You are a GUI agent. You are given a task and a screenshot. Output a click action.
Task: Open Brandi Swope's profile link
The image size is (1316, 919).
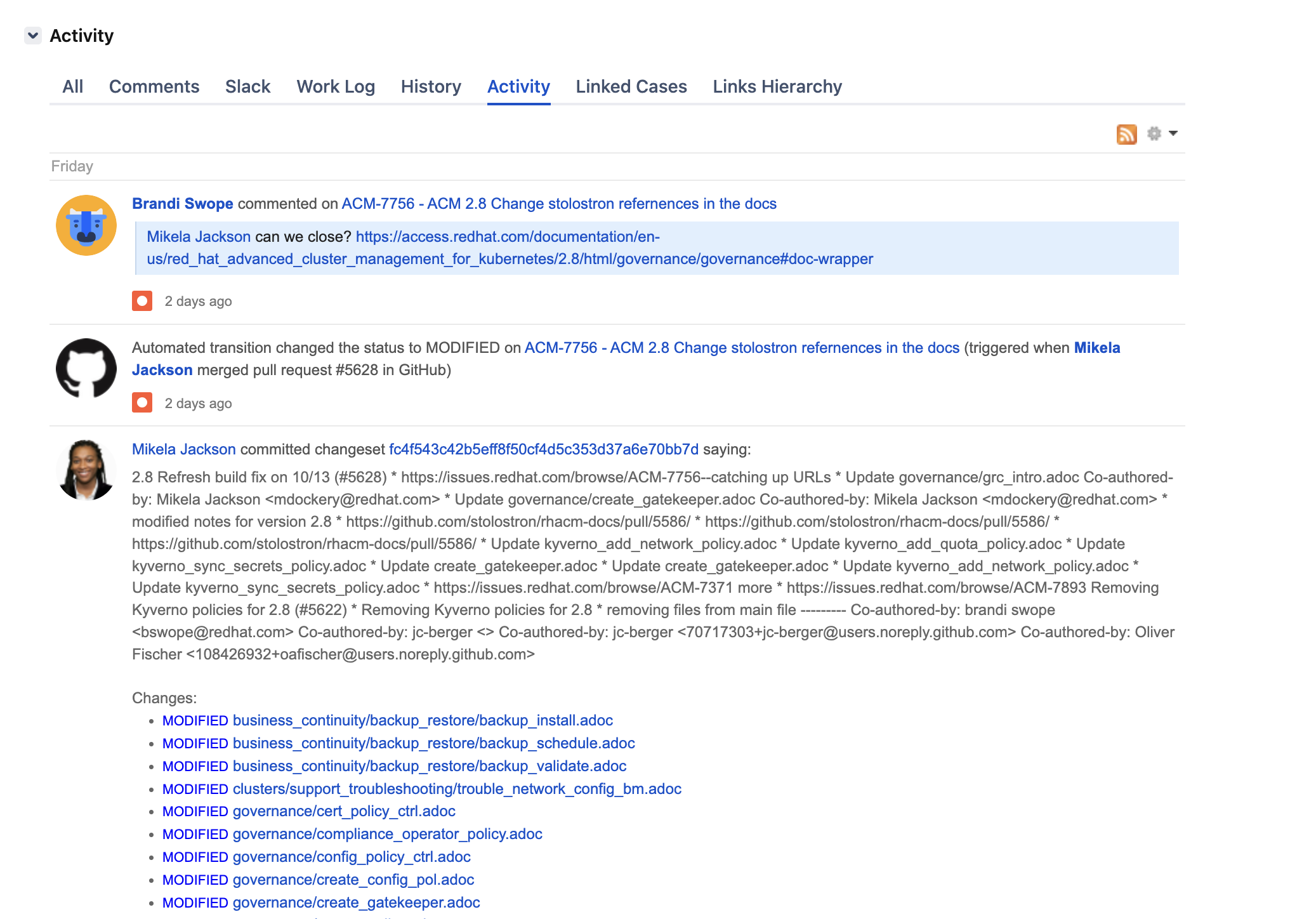[x=183, y=204]
